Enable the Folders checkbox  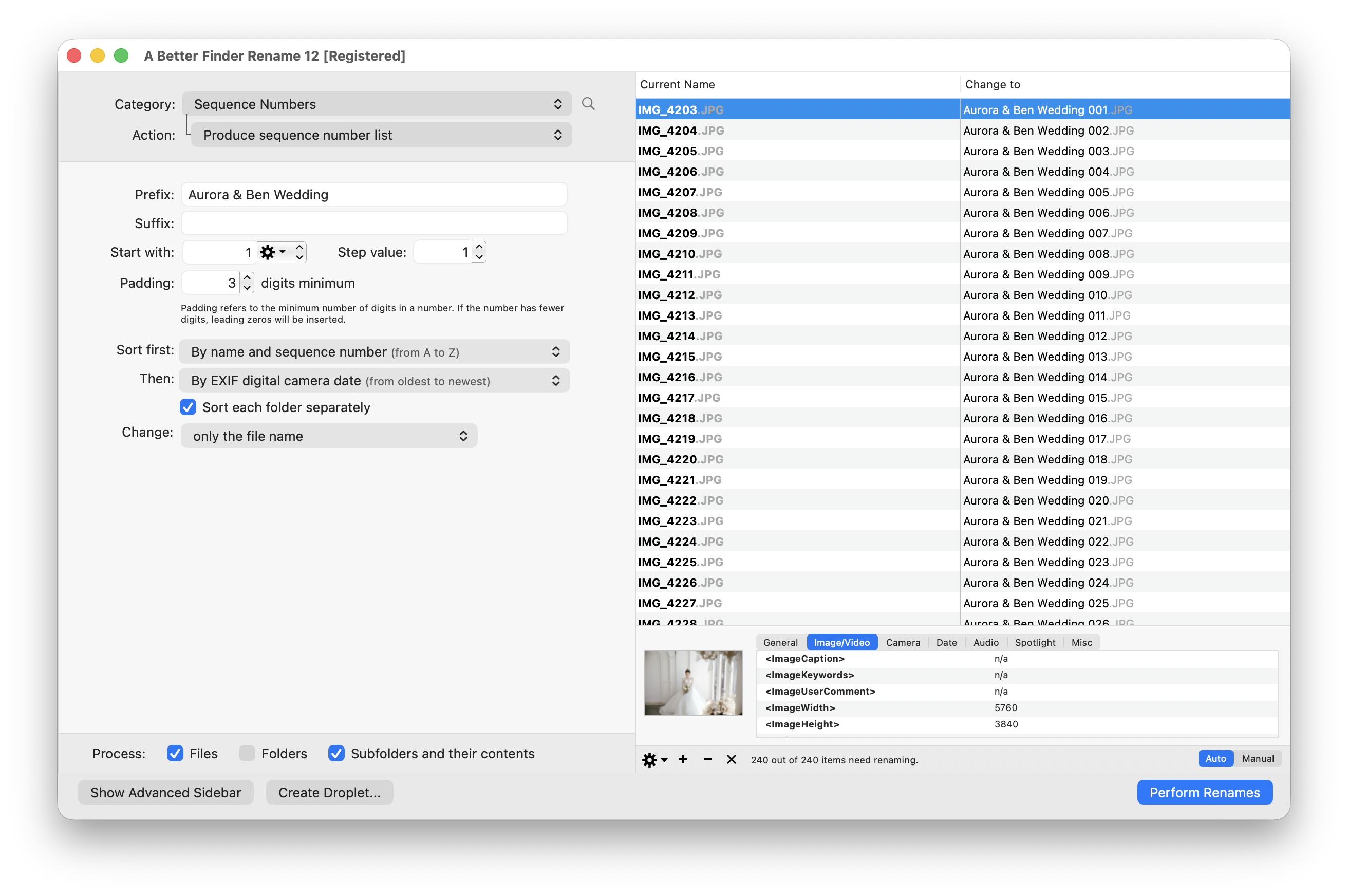tap(247, 753)
